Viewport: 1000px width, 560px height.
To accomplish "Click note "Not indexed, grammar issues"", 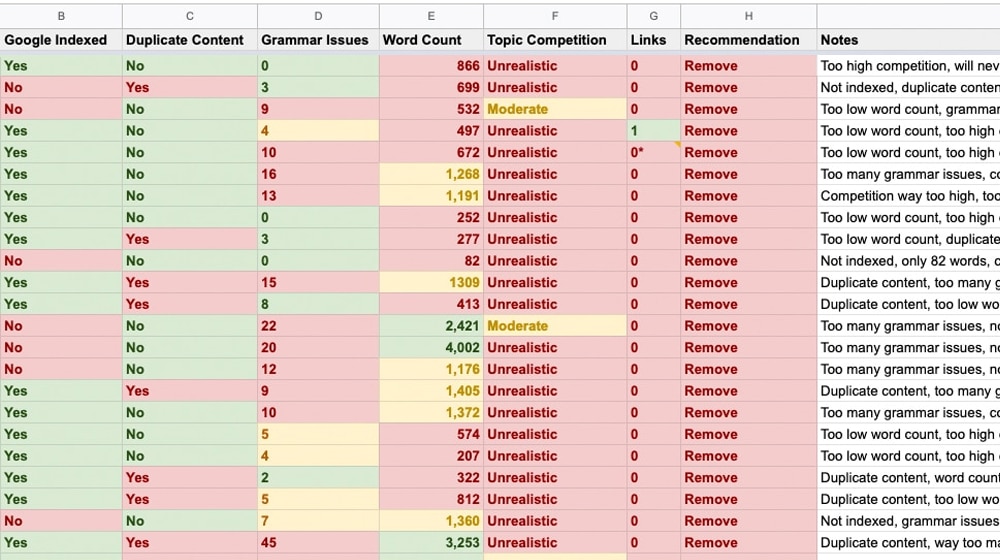I will (x=908, y=521).
